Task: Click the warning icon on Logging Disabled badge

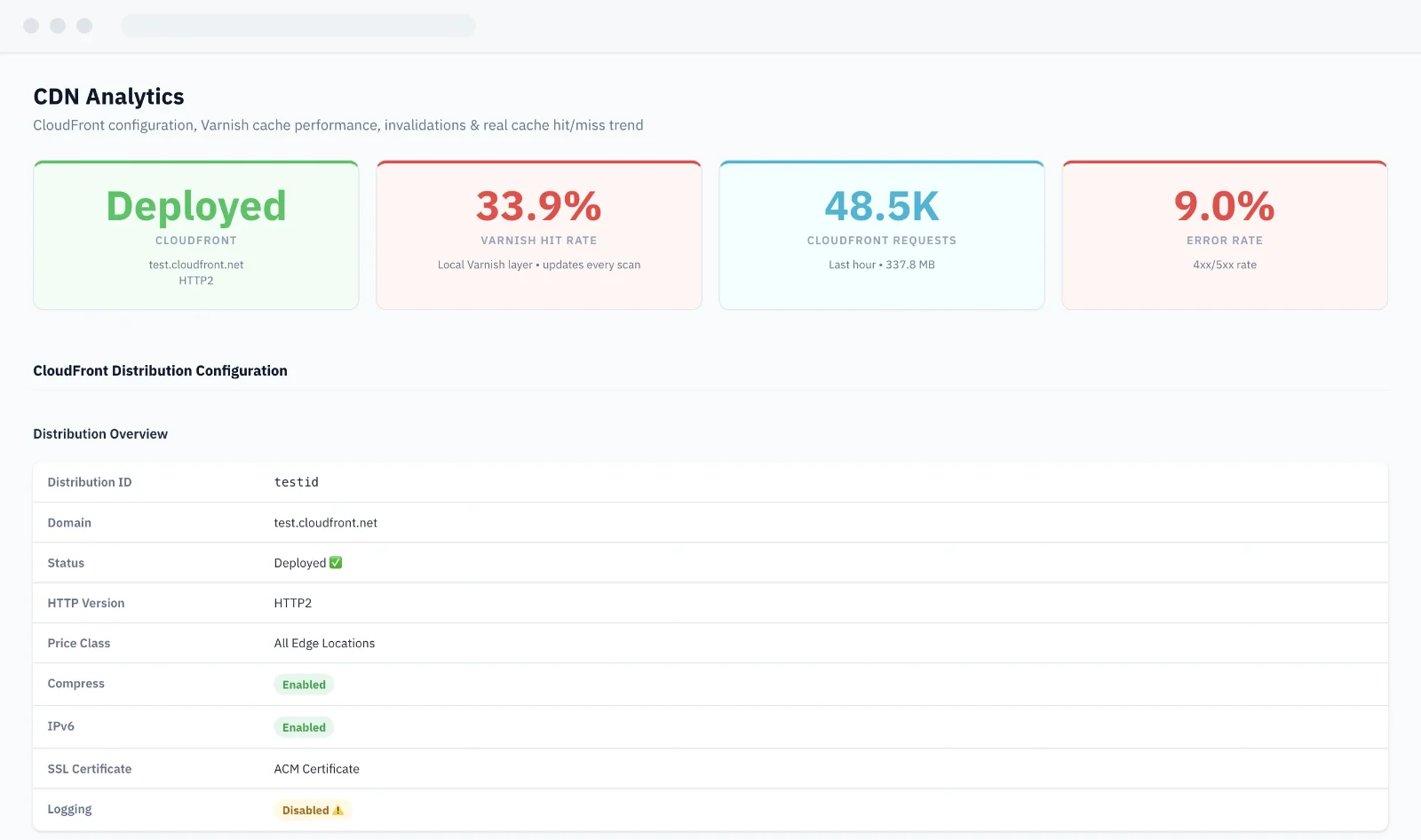Action: 338,811
